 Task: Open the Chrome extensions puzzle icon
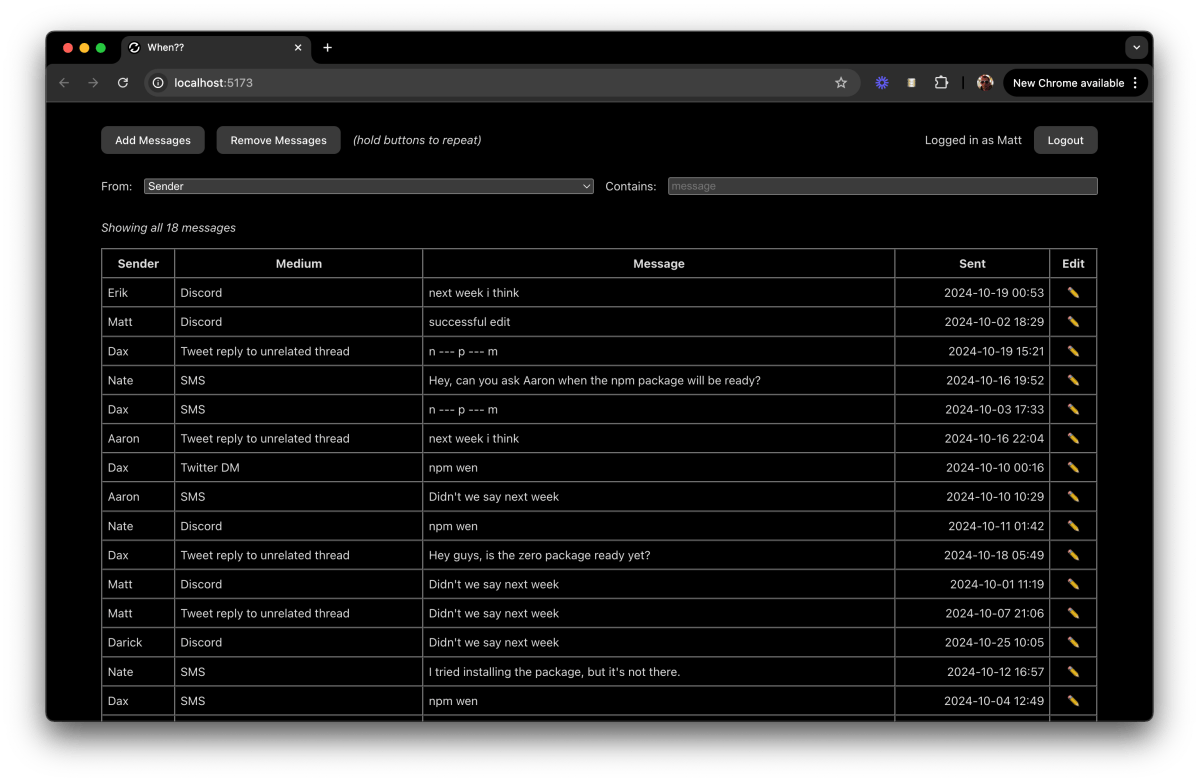(x=941, y=83)
